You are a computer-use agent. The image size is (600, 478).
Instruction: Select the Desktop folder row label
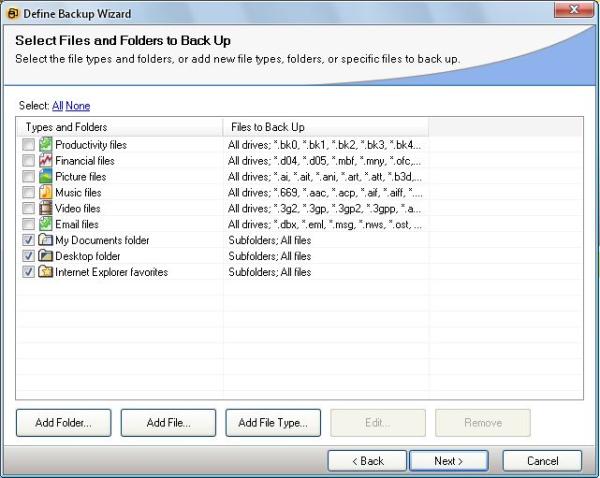pos(88,256)
